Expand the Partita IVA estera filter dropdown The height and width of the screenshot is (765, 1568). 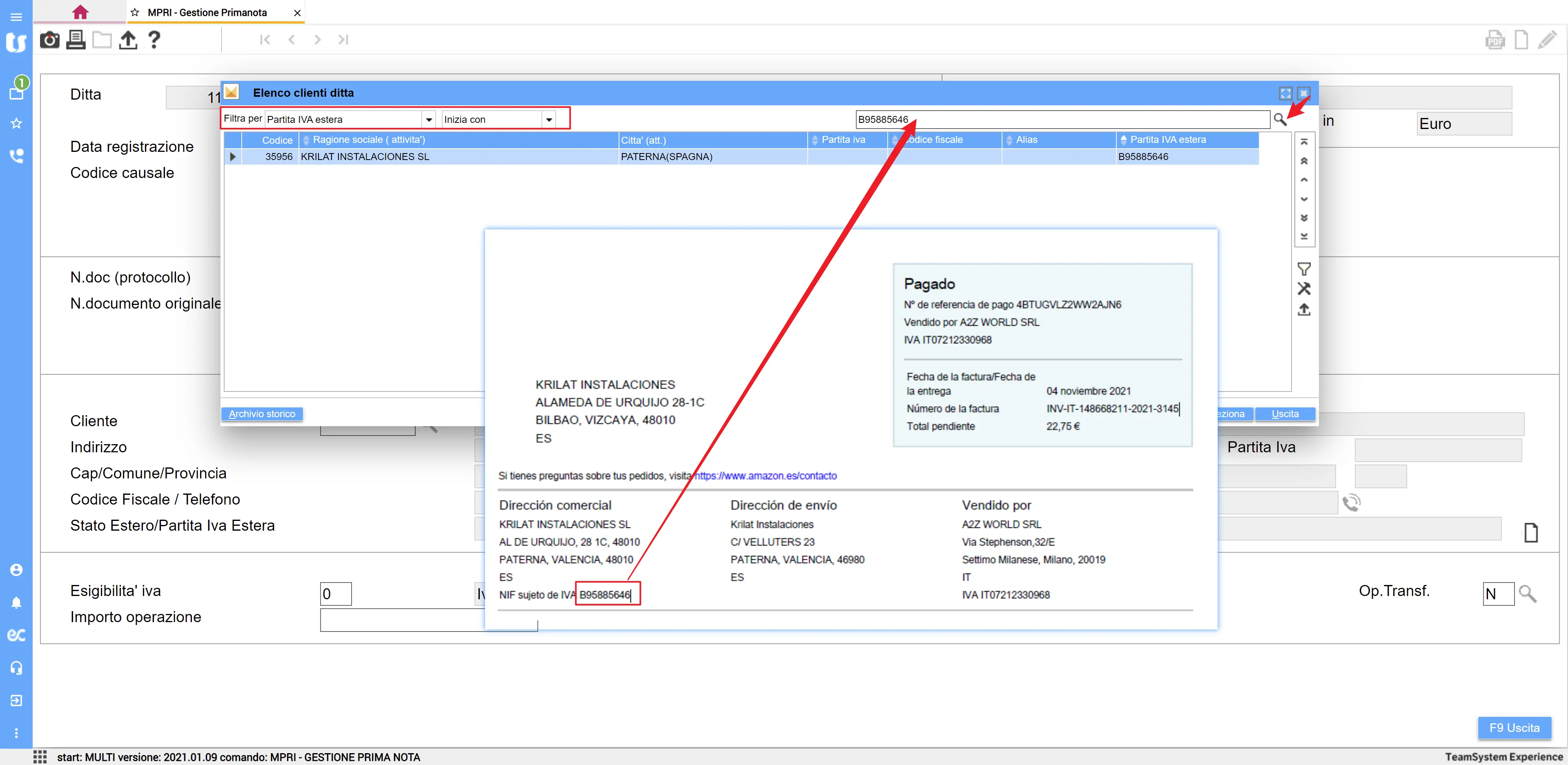428,119
